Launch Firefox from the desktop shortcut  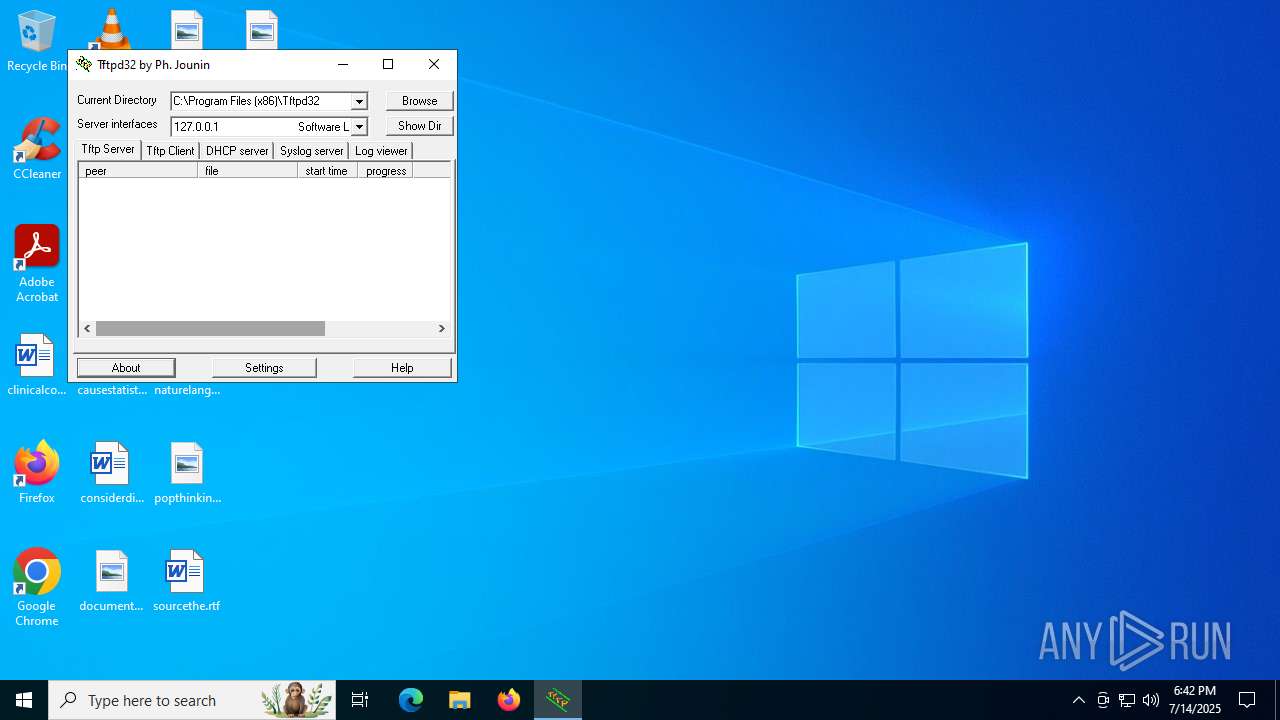[37, 472]
